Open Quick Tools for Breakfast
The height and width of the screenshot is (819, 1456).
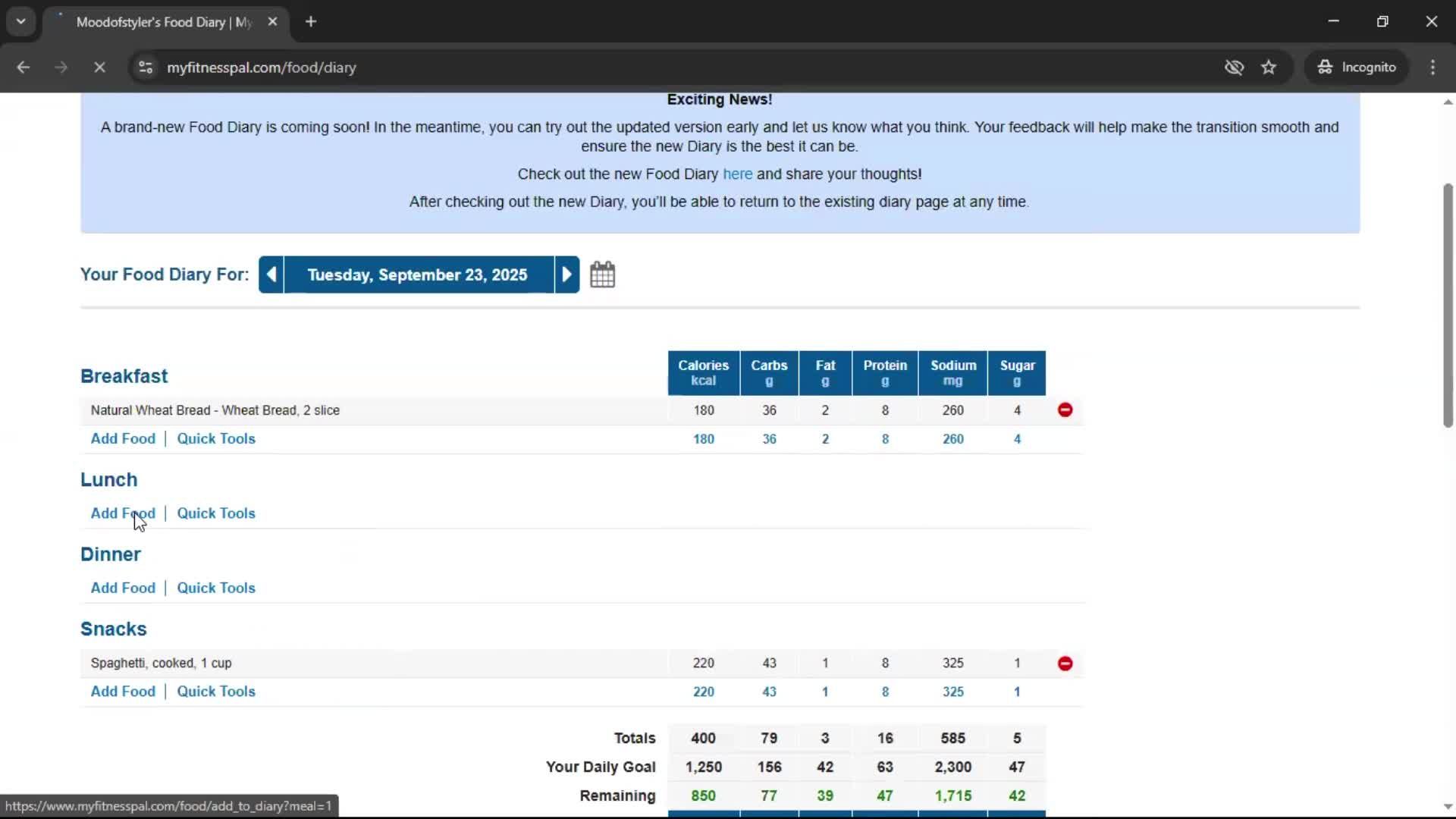(216, 439)
